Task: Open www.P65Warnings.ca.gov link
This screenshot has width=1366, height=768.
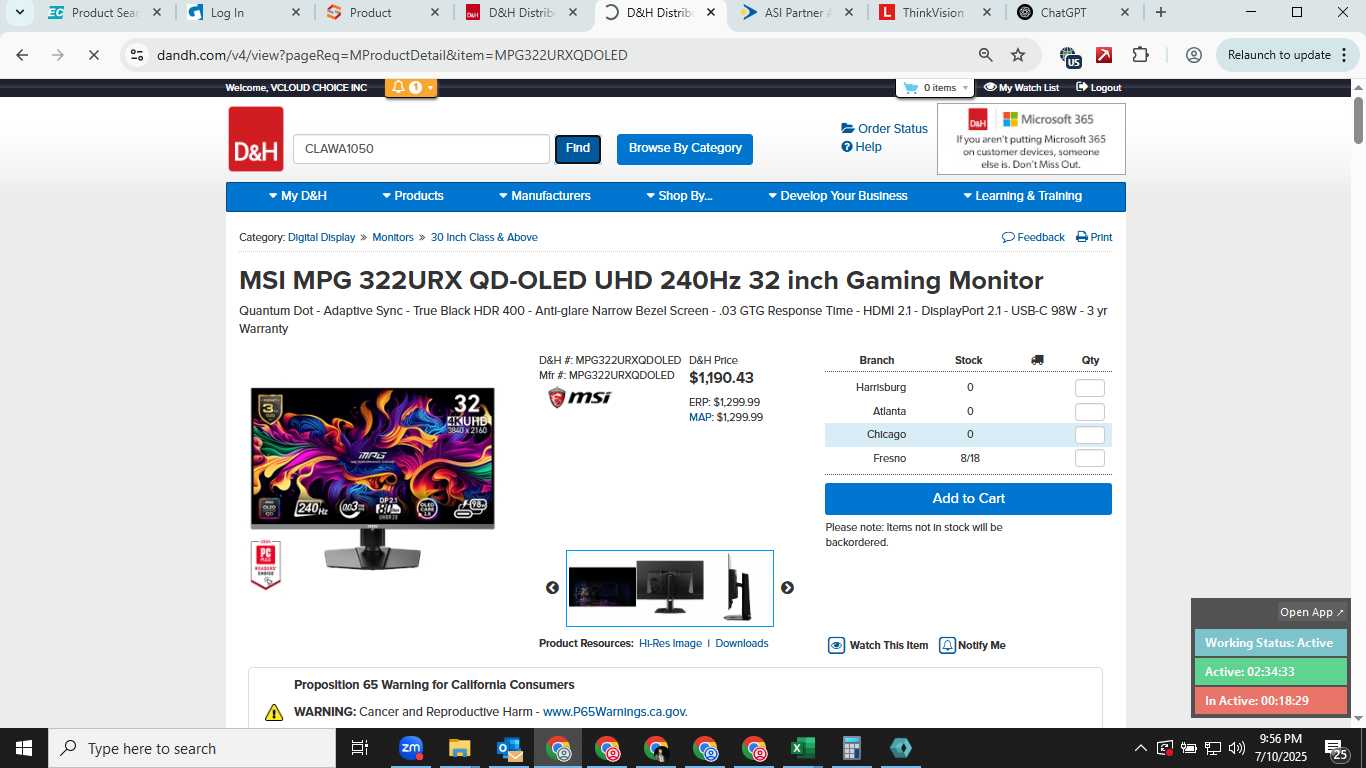Action: (x=614, y=712)
